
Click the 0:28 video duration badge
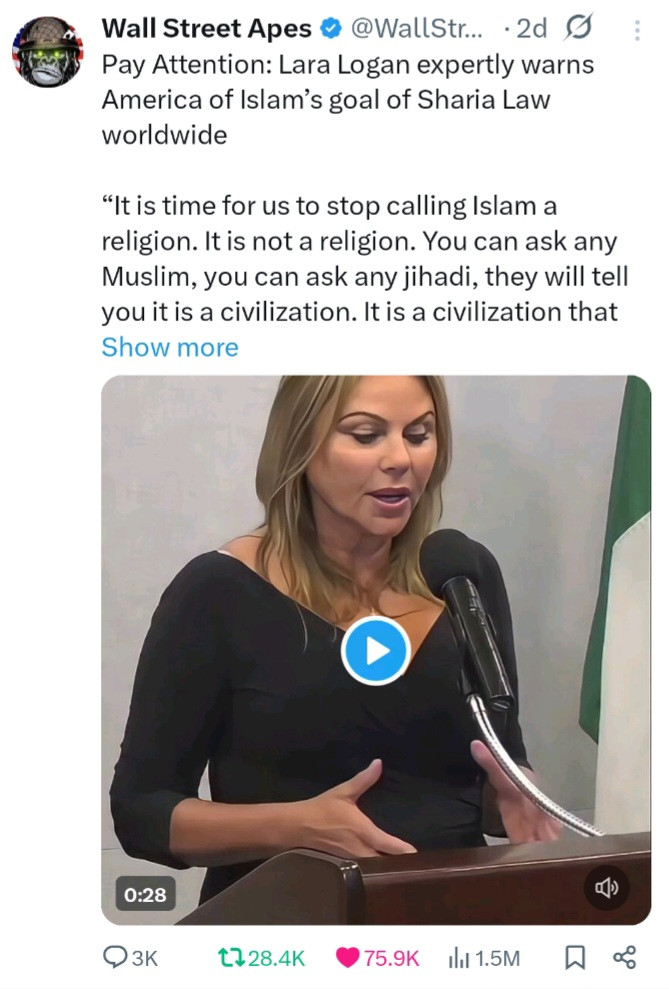click(x=145, y=894)
